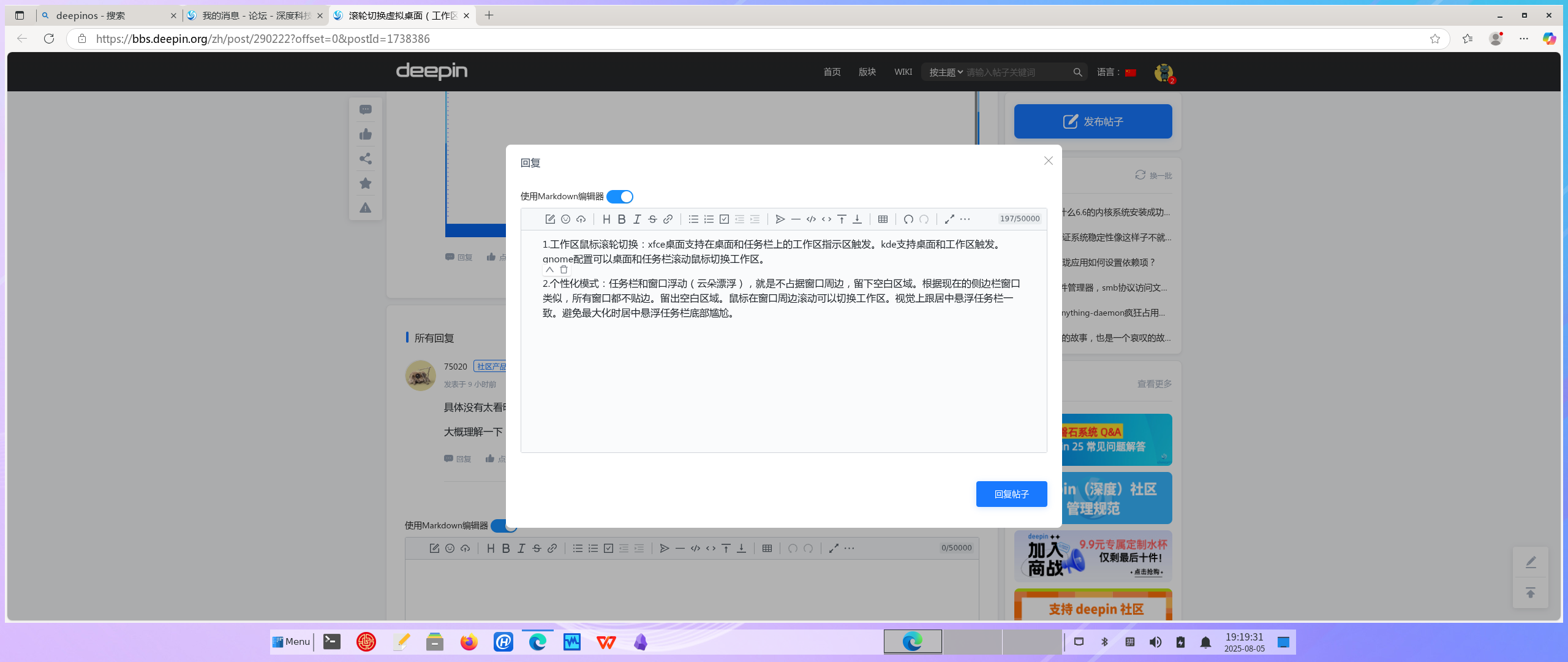The height and width of the screenshot is (662, 1568).
Task: Click 发布帖子 button
Action: point(1093,121)
